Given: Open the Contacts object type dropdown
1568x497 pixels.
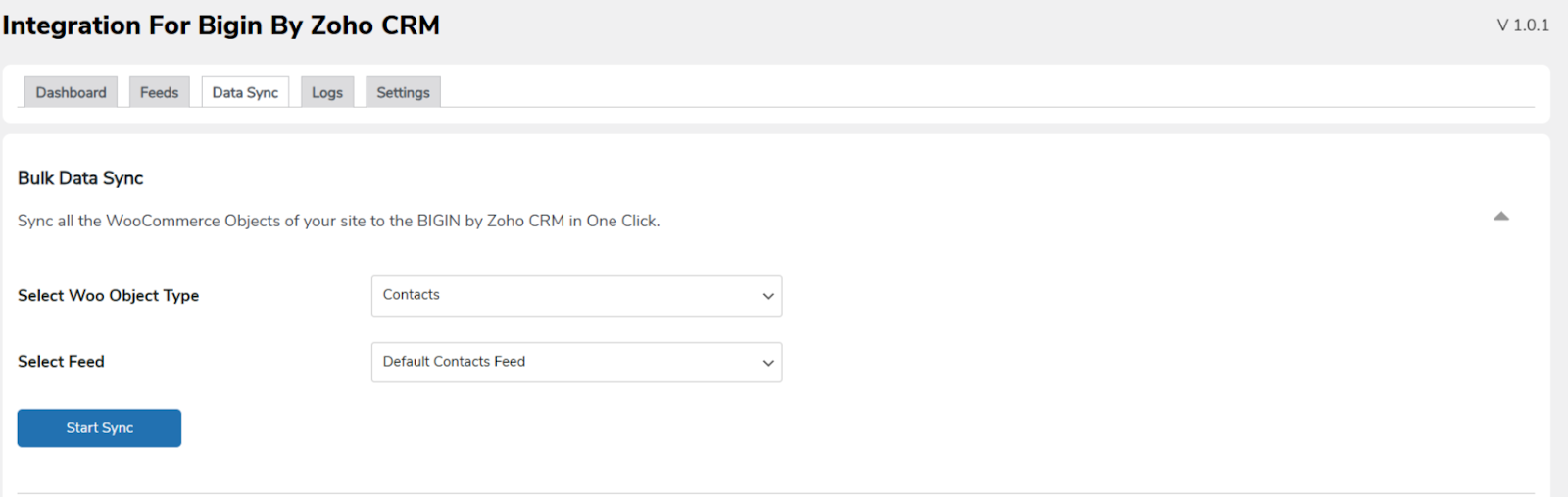Looking at the screenshot, I should click(575, 296).
